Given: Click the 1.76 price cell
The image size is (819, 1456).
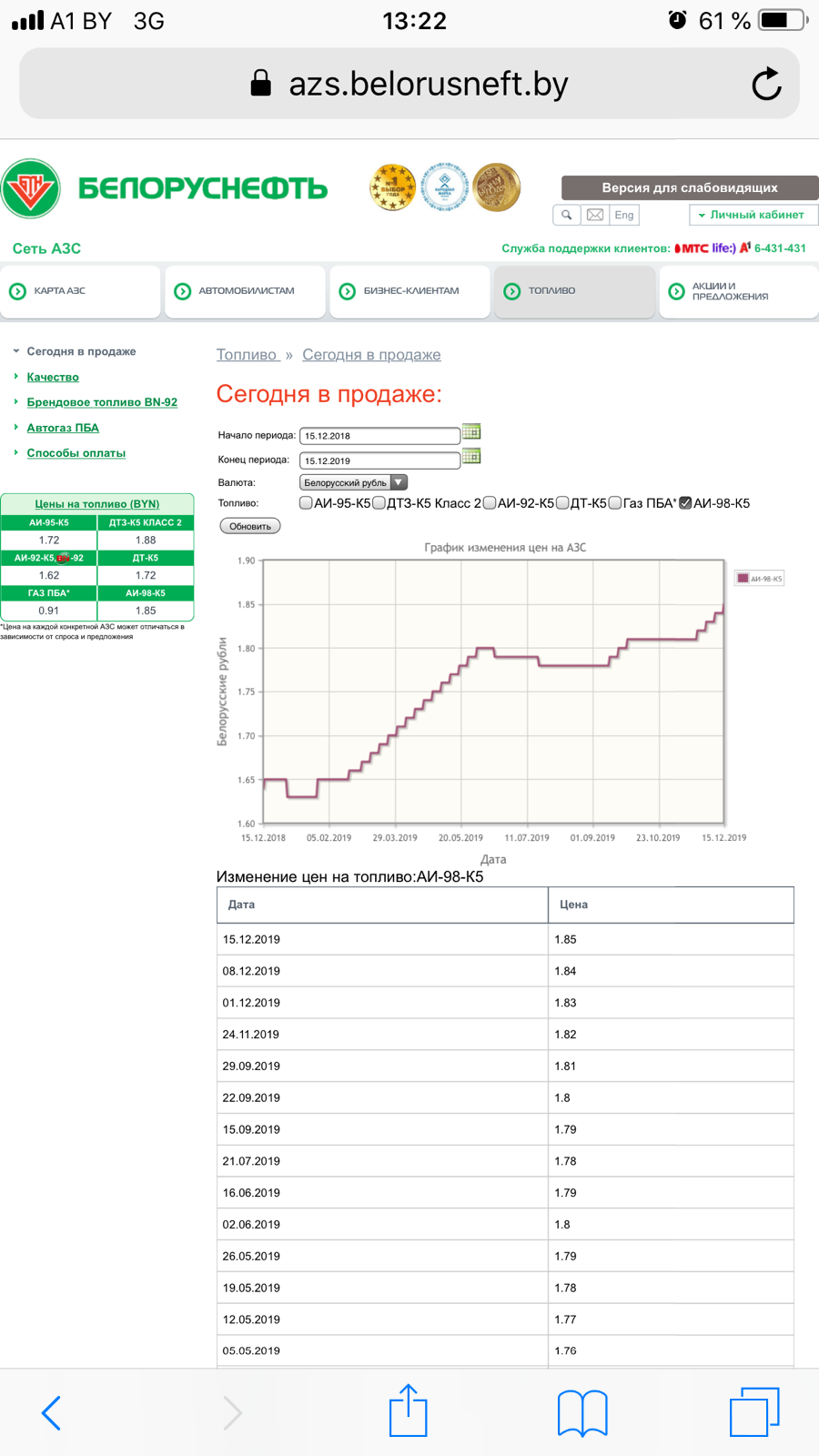Looking at the screenshot, I should pos(672,1350).
